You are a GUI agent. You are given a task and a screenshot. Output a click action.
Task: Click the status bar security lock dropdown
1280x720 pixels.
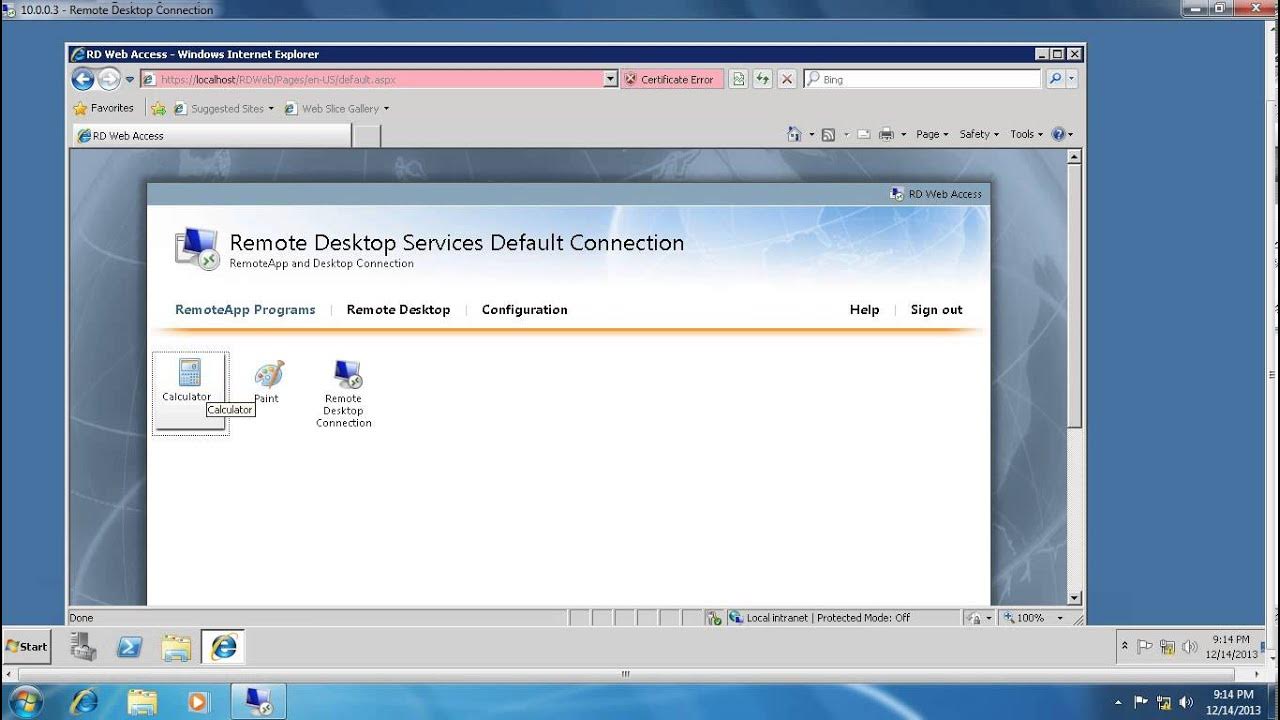coord(979,618)
